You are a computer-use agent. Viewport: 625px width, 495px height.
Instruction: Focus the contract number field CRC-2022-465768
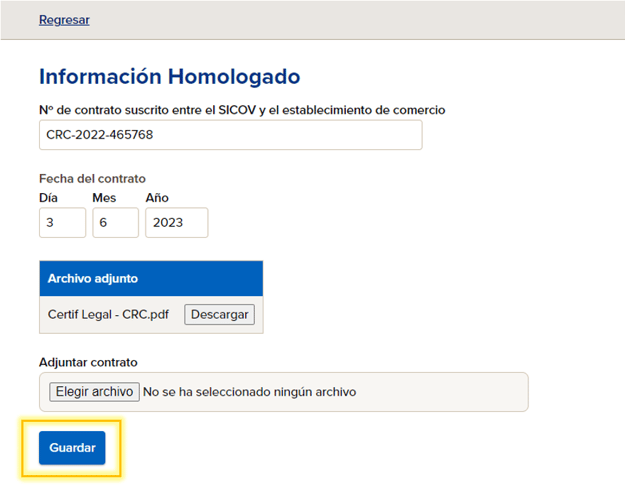point(230,135)
